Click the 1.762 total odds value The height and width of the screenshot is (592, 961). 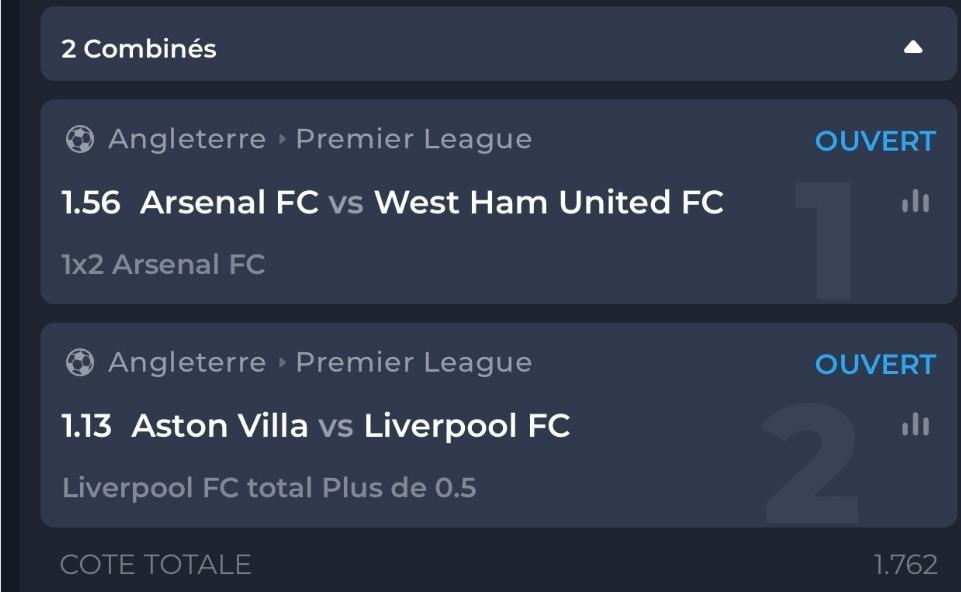point(905,564)
